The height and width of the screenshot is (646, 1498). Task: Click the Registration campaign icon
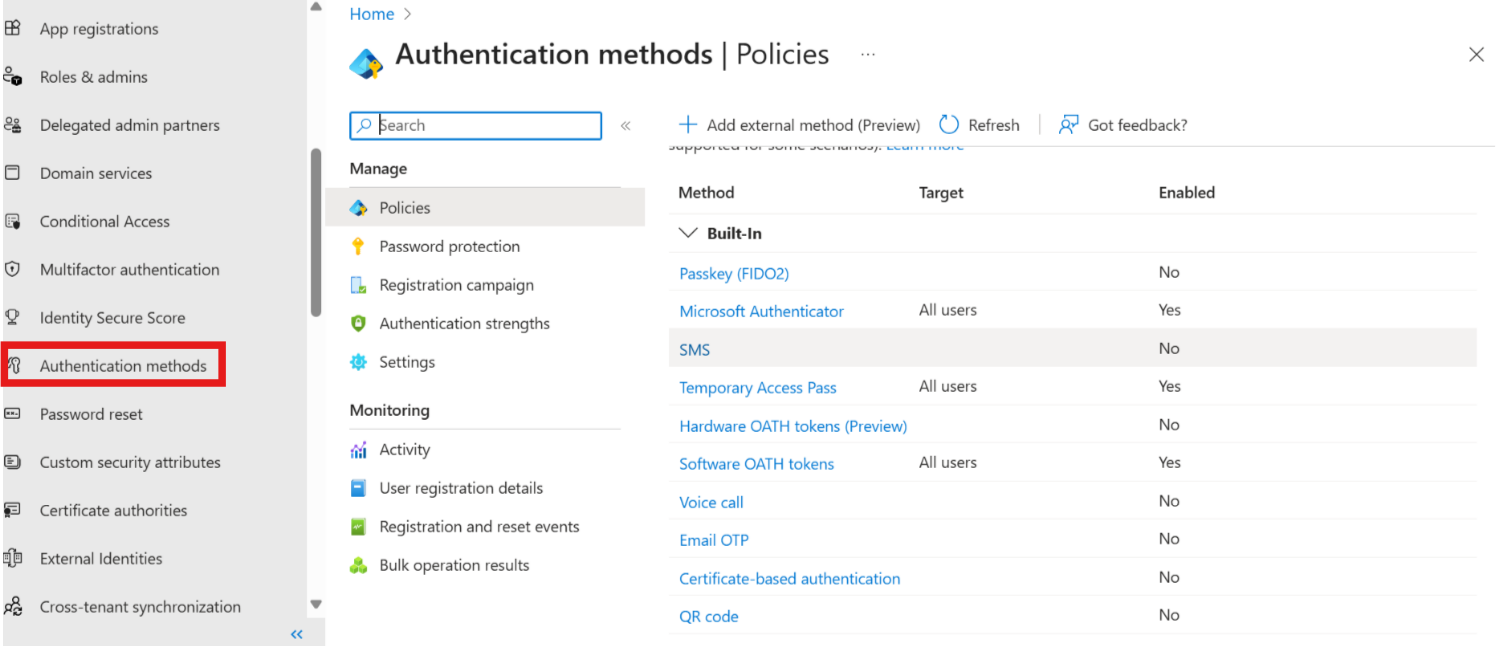[x=358, y=285]
